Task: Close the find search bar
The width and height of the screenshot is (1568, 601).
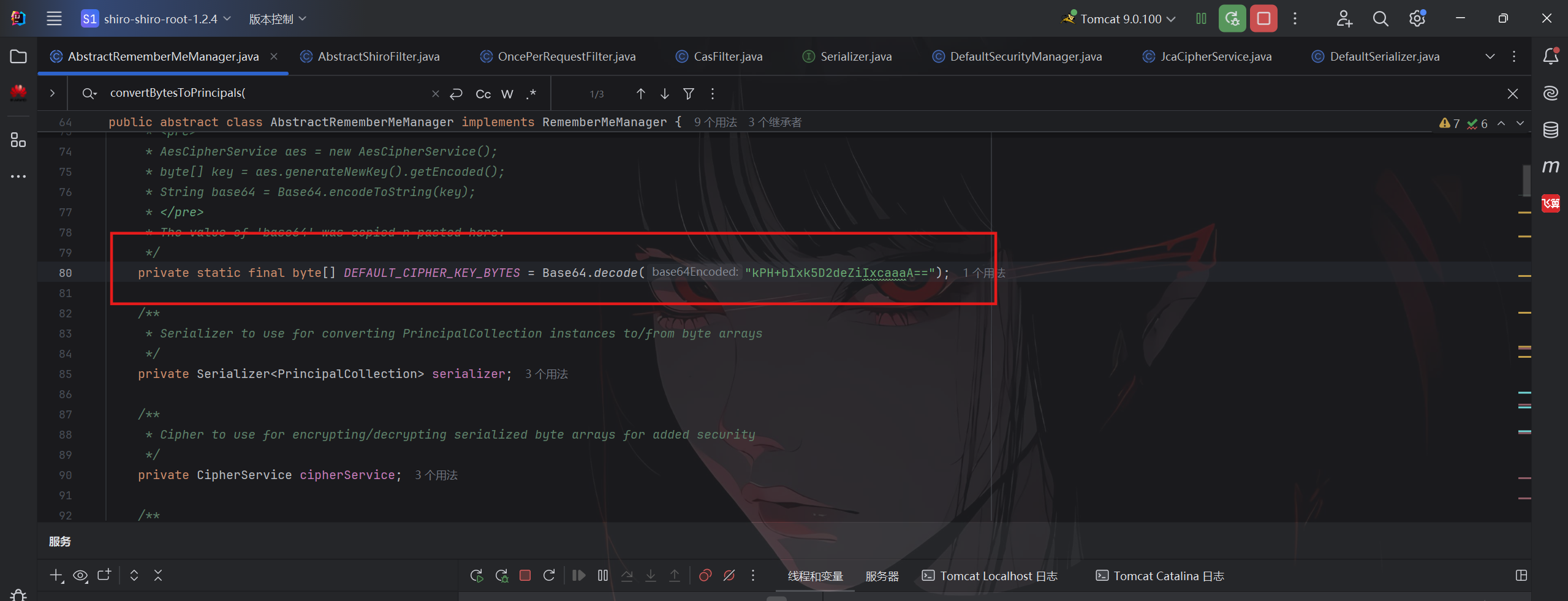Action: click(1512, 94)
